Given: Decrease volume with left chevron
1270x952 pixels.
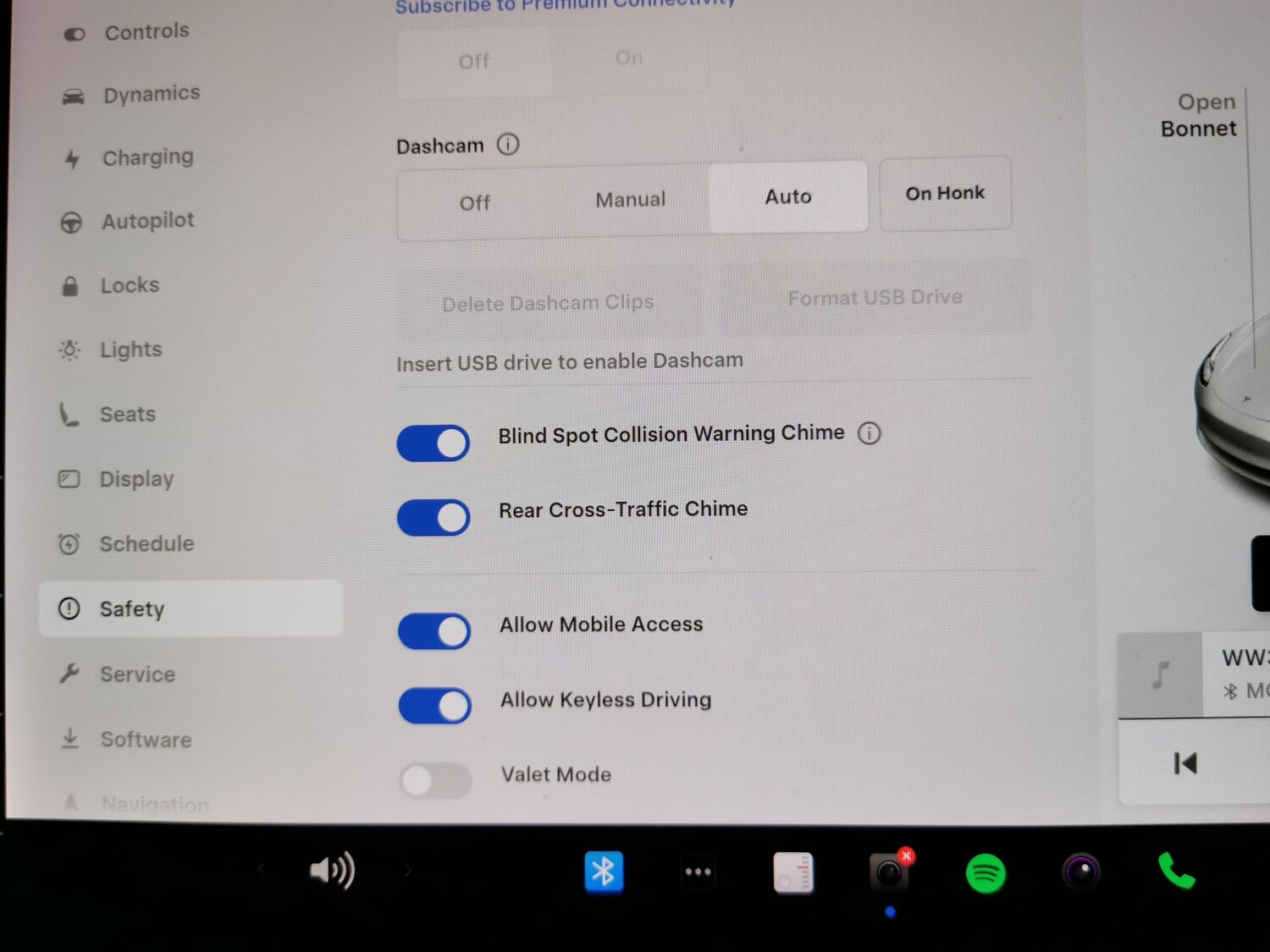Looking at the screenshot, I should pyautogui.click(x=262, y=869).
